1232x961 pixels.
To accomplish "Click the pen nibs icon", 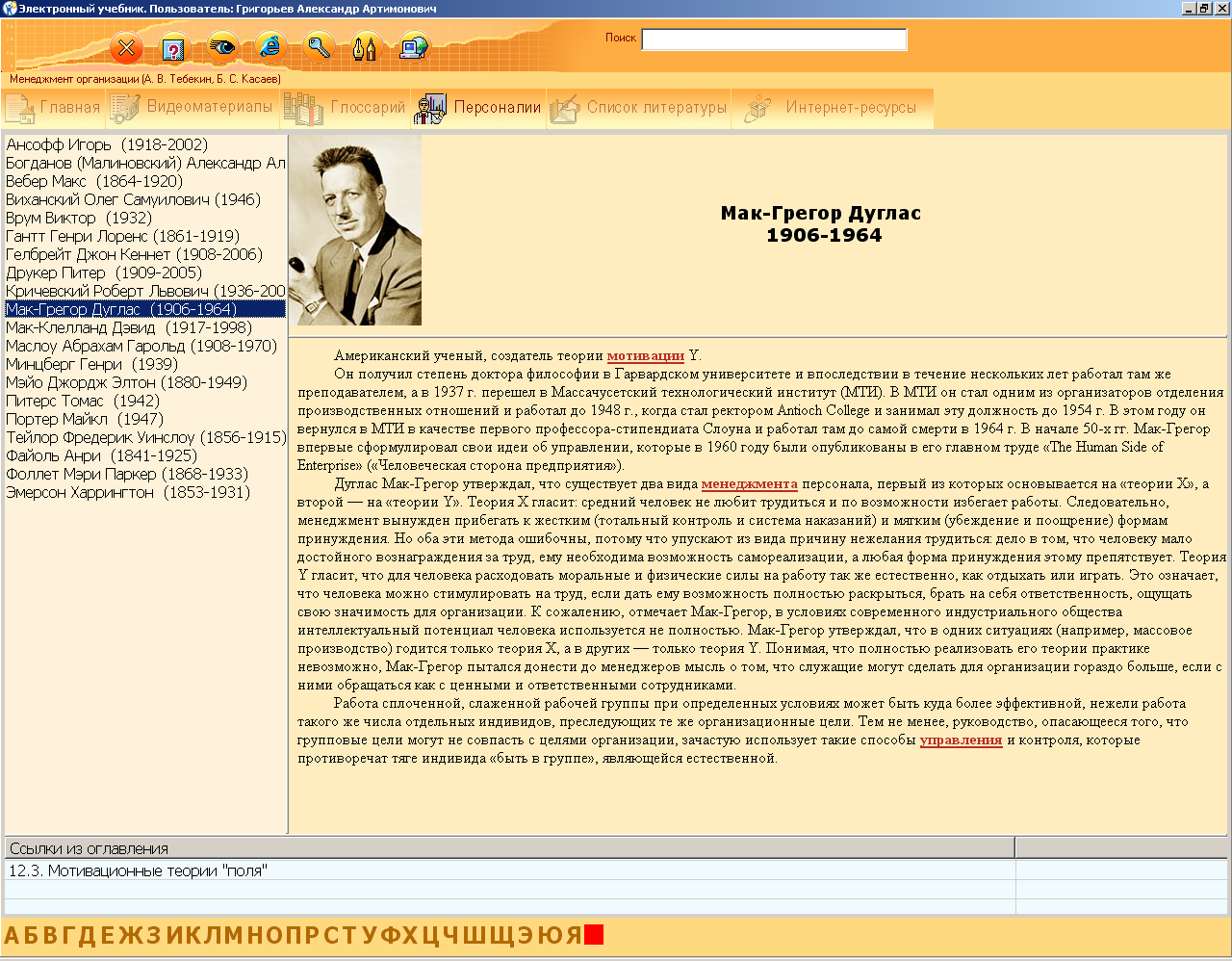I will pyautogui.click(x=366, y=46).
